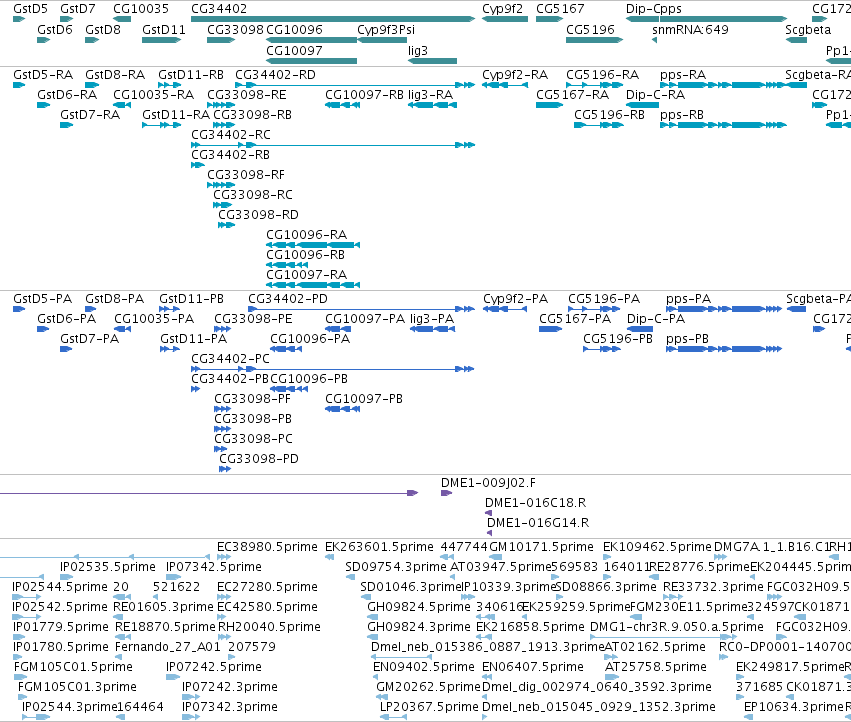
Task: Click the CG5167-PA protein bar
Action: point(550,329)
